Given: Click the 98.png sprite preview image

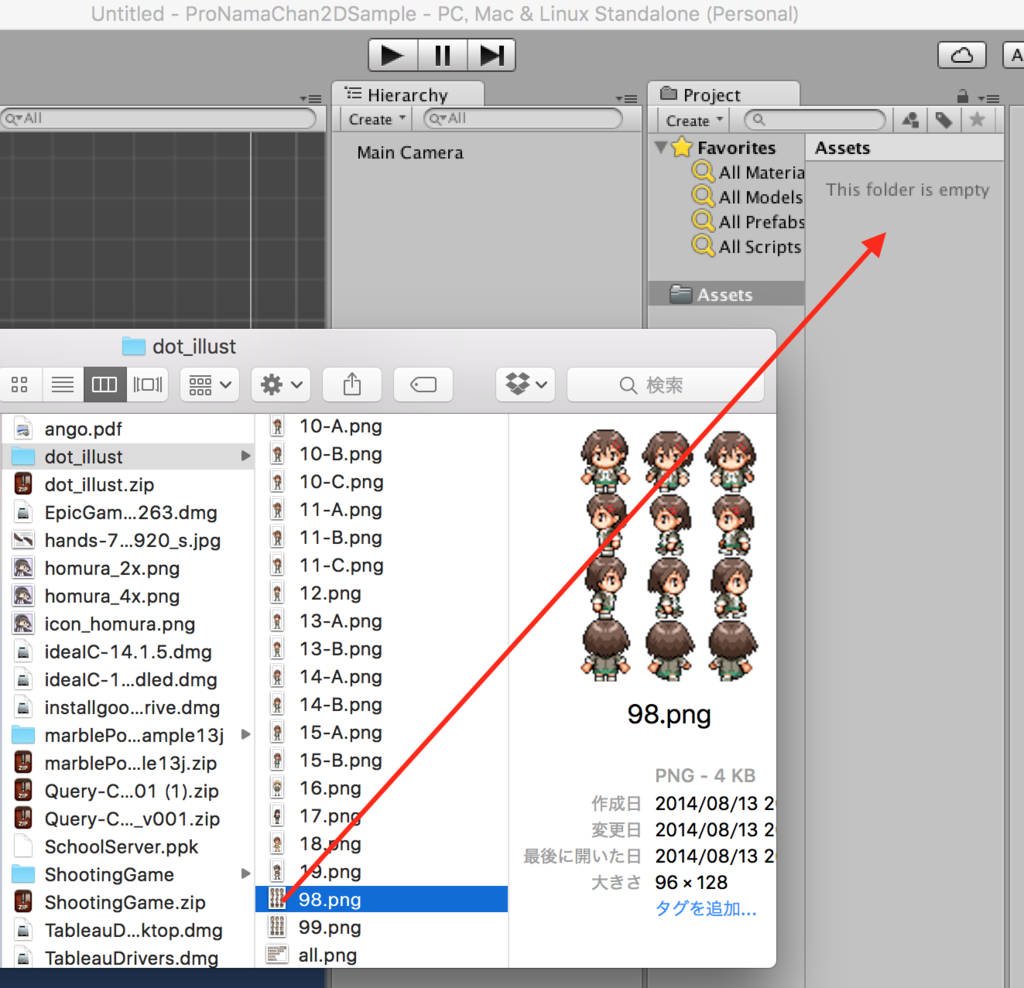Looking at the screenshot, I should (x=669, y=555).
